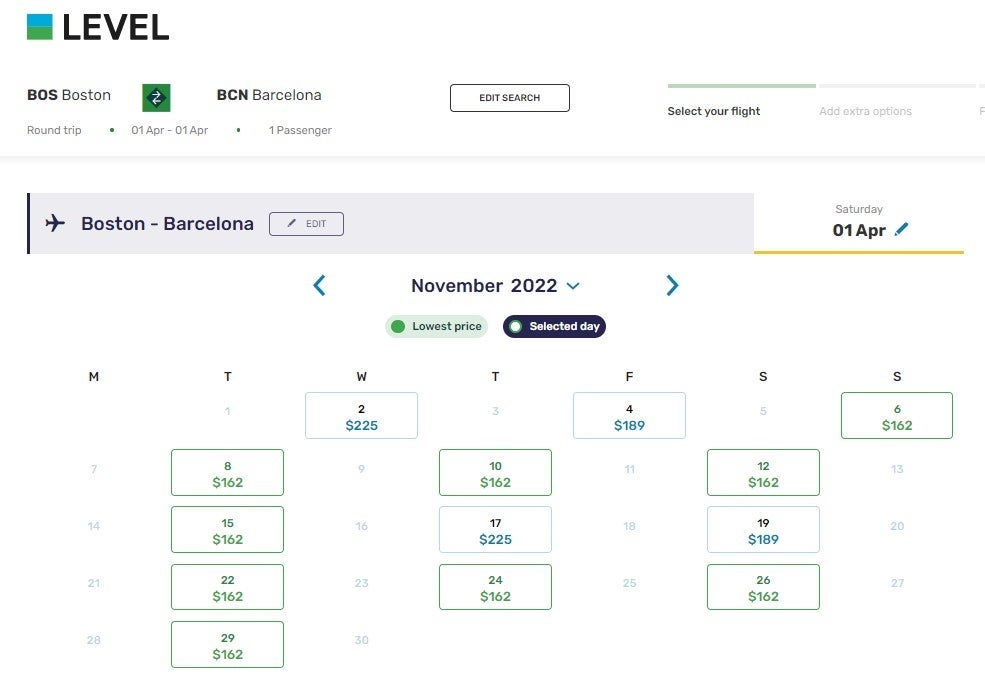Click the Selected day legend indicator

[516, 326]
